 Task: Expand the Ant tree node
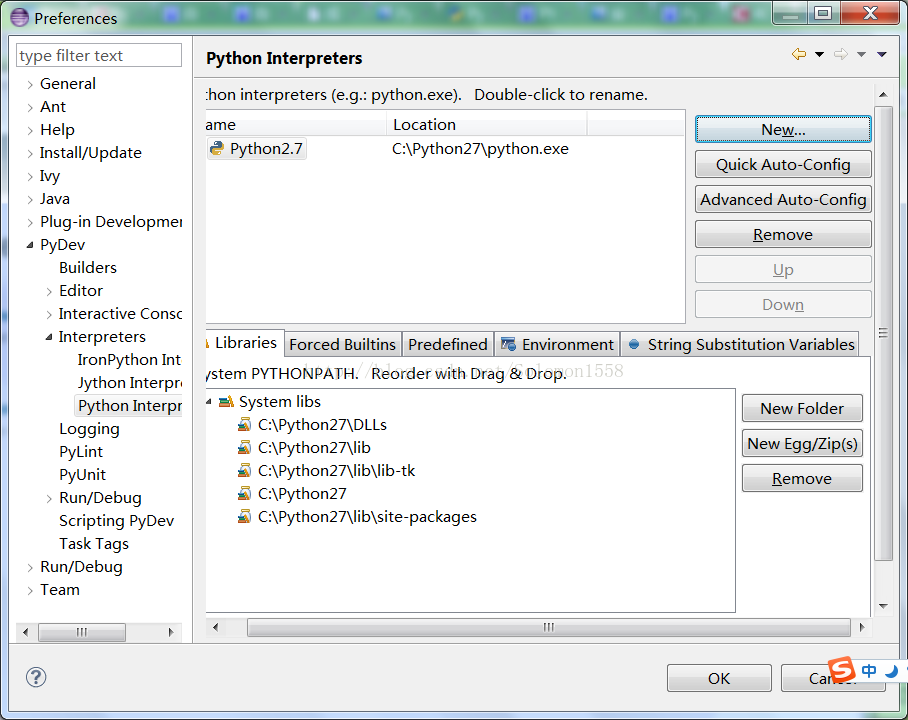[x=30, y=107]
